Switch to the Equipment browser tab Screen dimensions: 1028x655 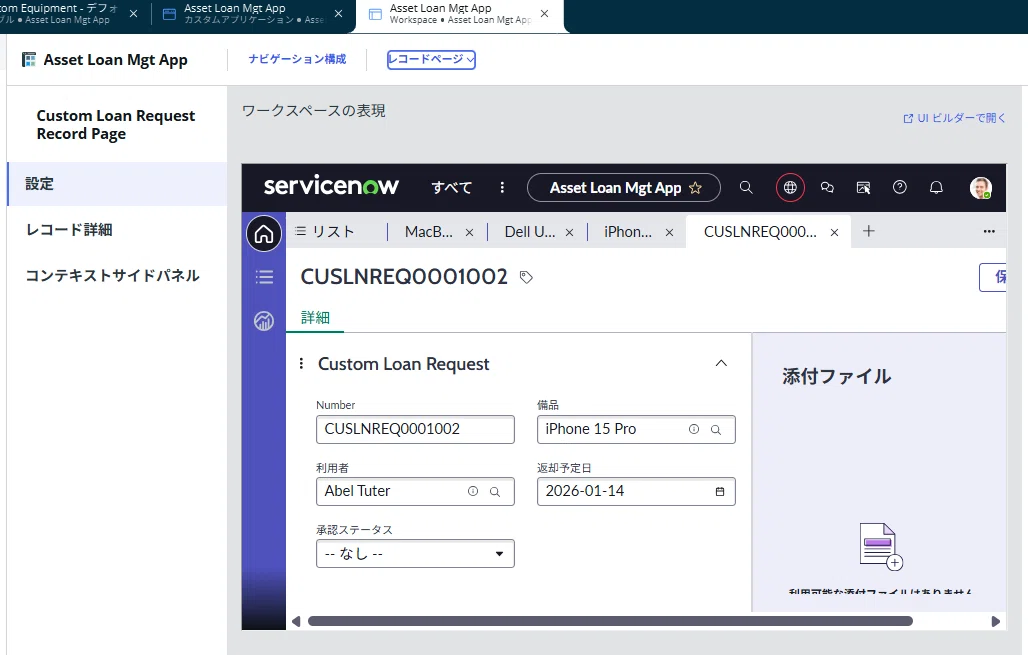coord(59,14)
